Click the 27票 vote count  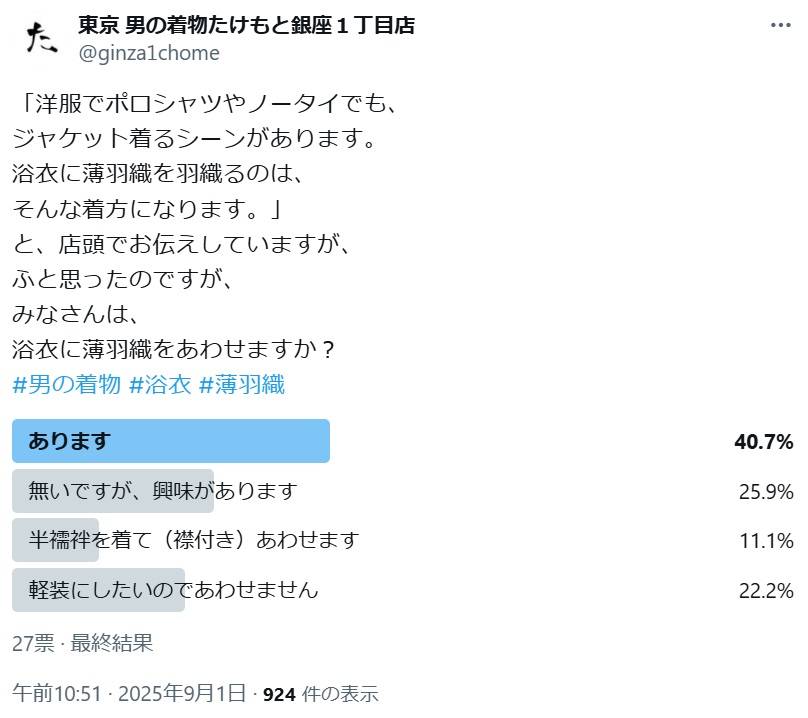click(32, 642)
